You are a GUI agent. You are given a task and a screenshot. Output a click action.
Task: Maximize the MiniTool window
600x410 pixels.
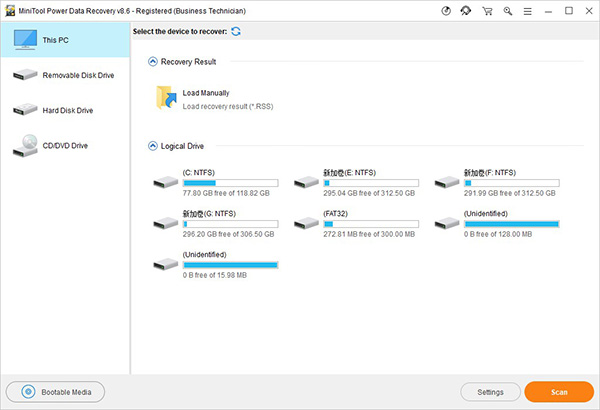pos(569,11)
